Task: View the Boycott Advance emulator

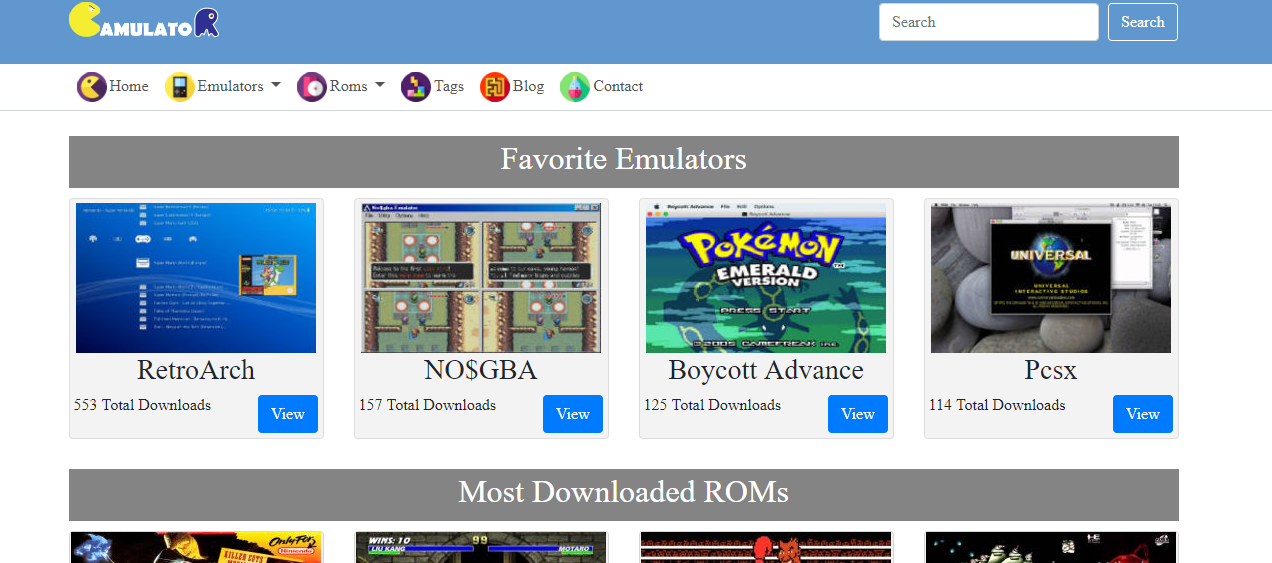Action: pos(858,414)
